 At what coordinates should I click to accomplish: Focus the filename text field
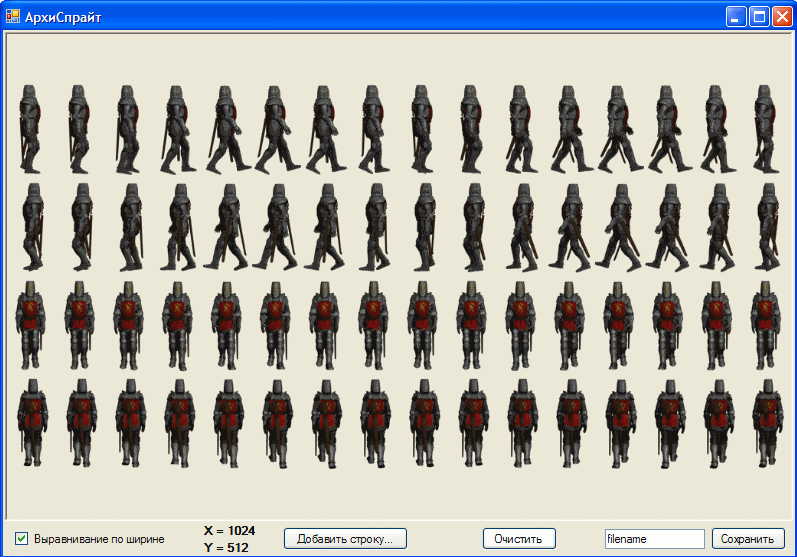pos(655,539)
